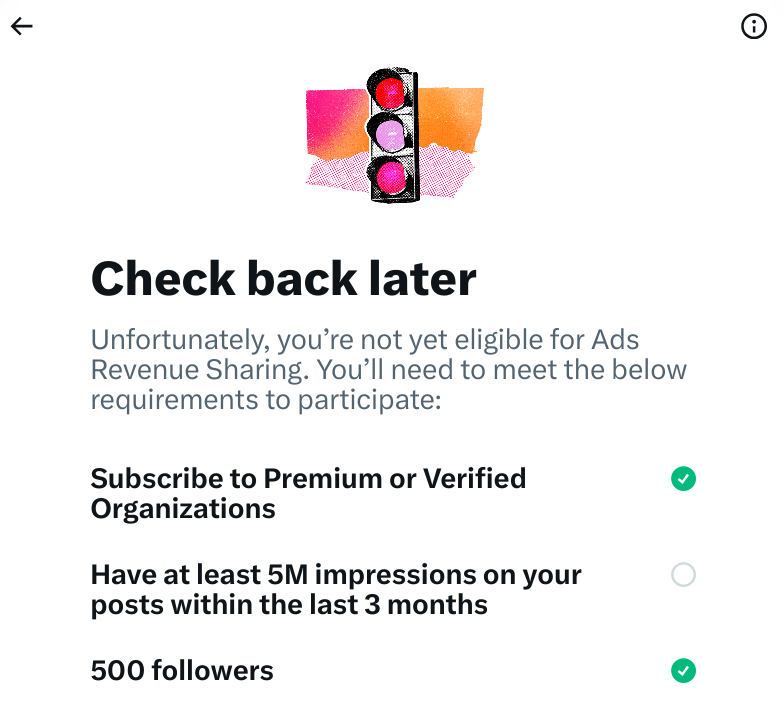Screen dimensions: 784x718
Task: Click the green check beside Subscribe to Premium
Action: (x=683, y=478)
